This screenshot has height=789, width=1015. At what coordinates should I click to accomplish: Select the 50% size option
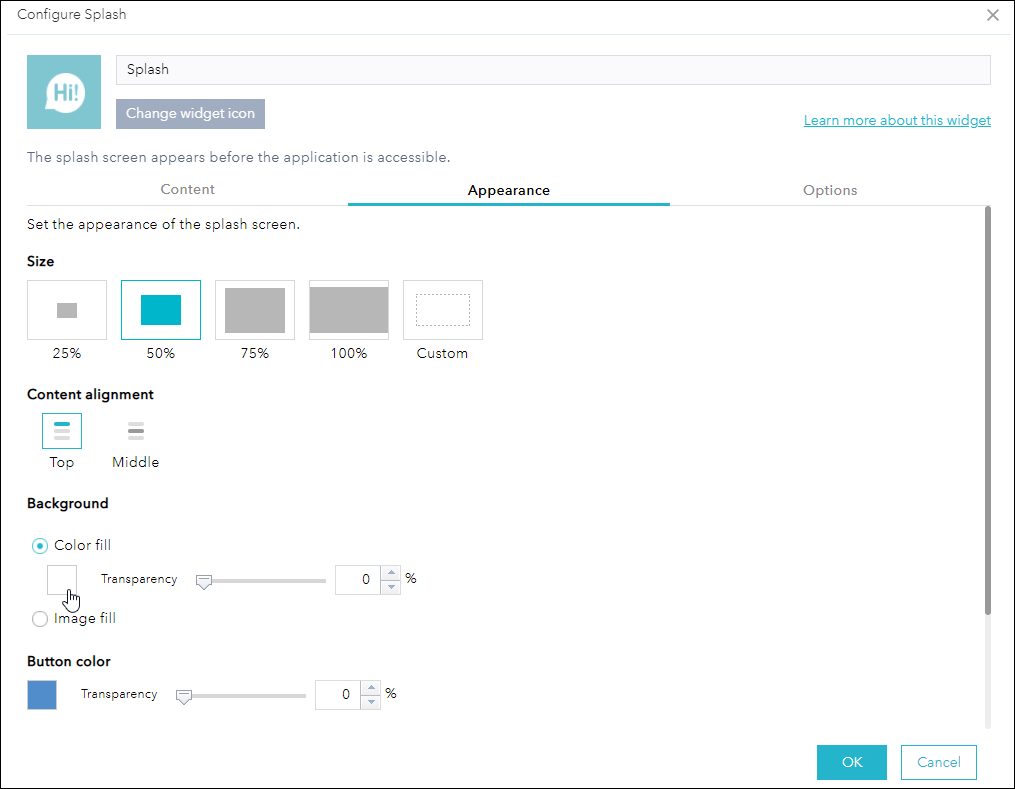click(161, 310)
